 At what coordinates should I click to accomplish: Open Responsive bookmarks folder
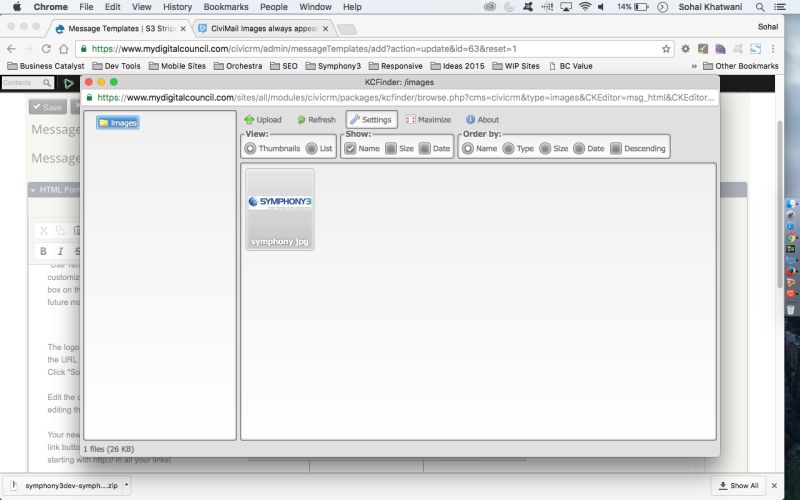tap(395, 66)
